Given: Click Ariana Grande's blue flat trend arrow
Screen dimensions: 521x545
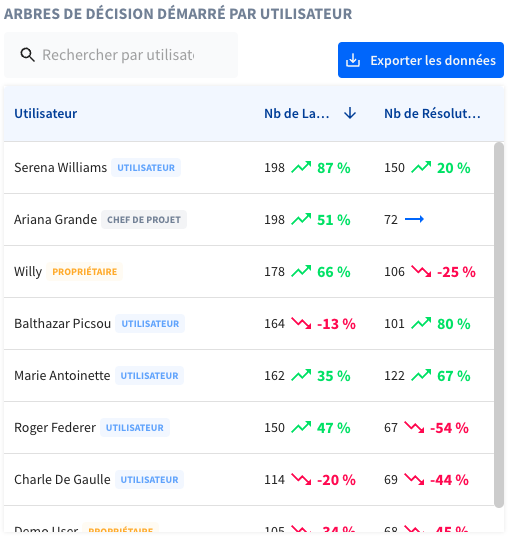Looking at the screenshot, I should pyautogui.click(x=414, y=219).
